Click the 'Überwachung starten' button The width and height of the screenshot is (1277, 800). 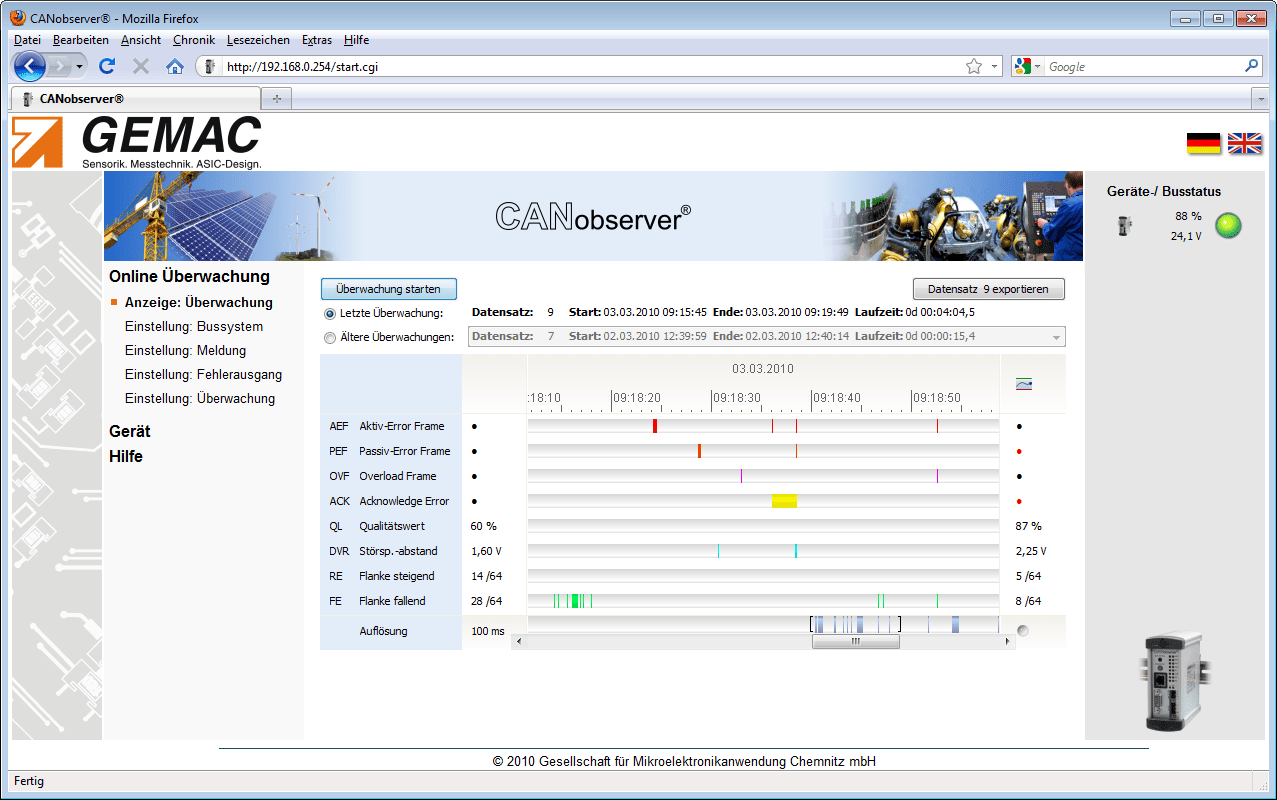coord(388,289)
